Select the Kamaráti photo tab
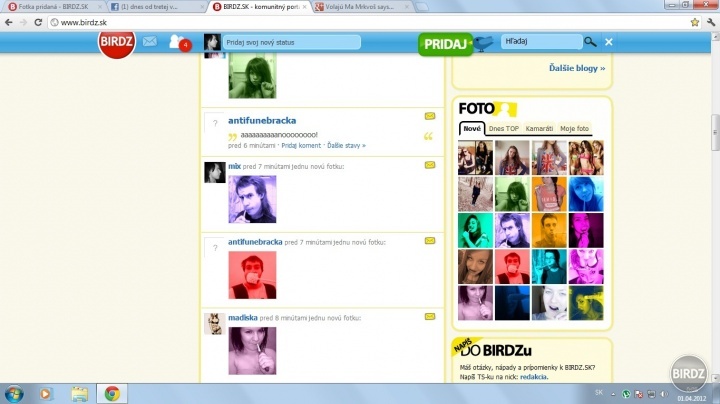This screenshot has height=404, width=720. tap(539, 129)
